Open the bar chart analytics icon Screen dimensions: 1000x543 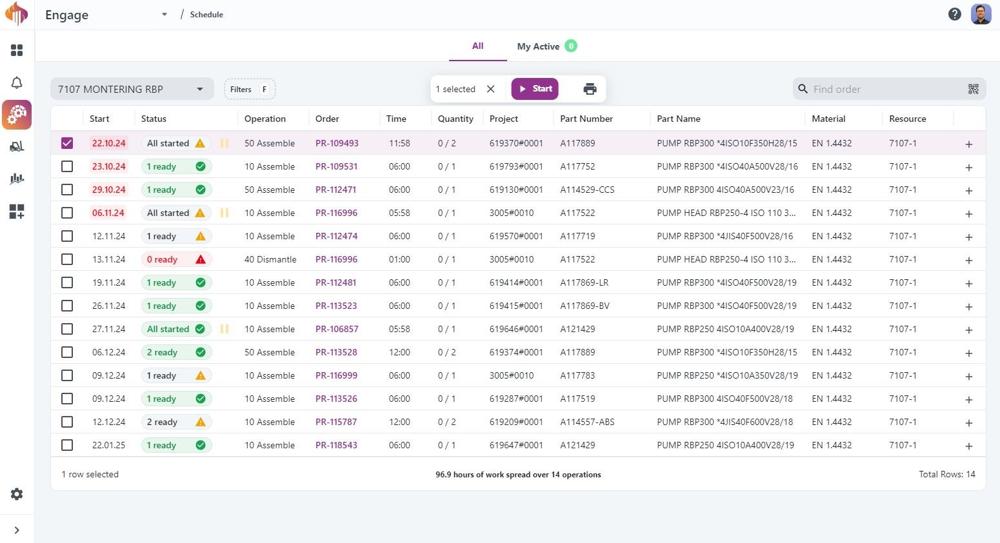(17, 179)
